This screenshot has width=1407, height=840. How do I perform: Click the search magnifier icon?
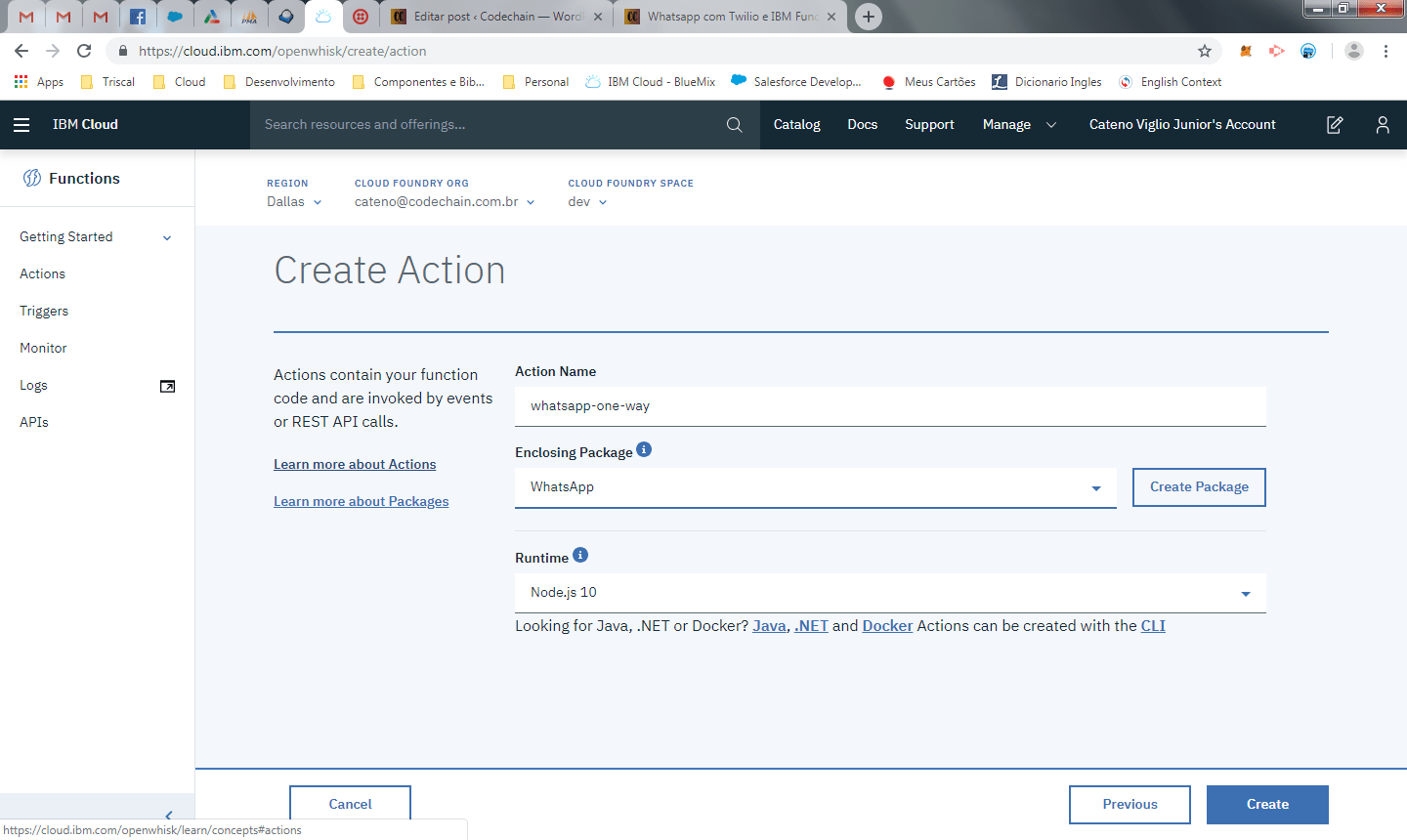(735, 125)
